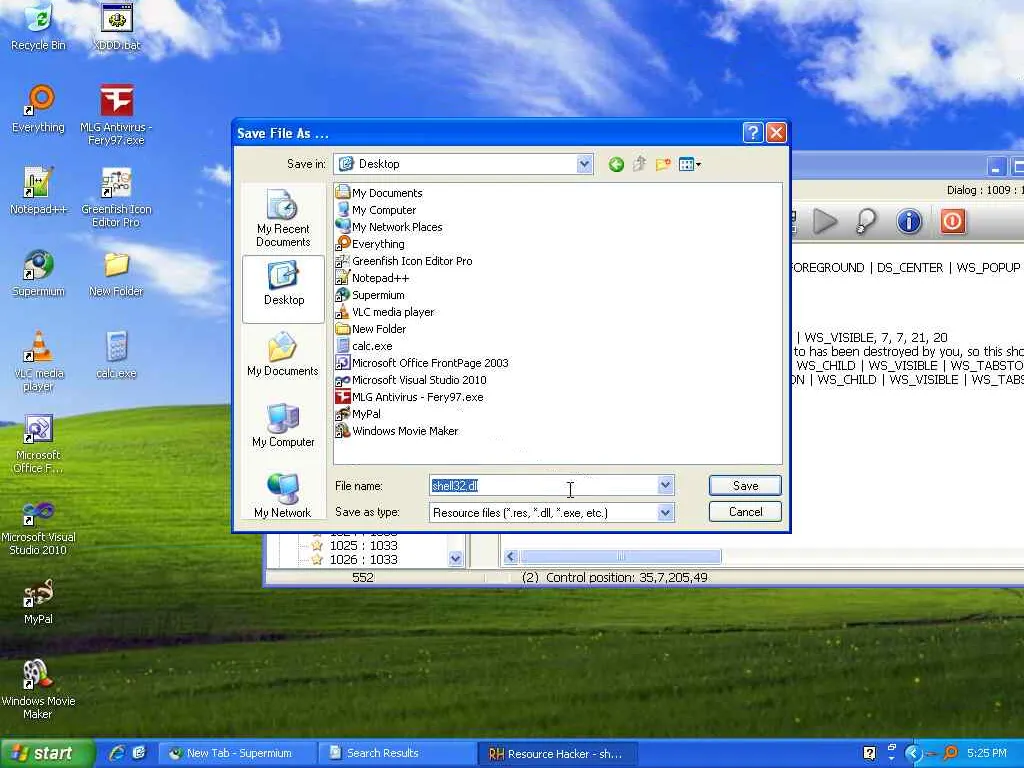Select the MyPal desktop shortcut
1024x768 pixels.
[x=38, y=601]
